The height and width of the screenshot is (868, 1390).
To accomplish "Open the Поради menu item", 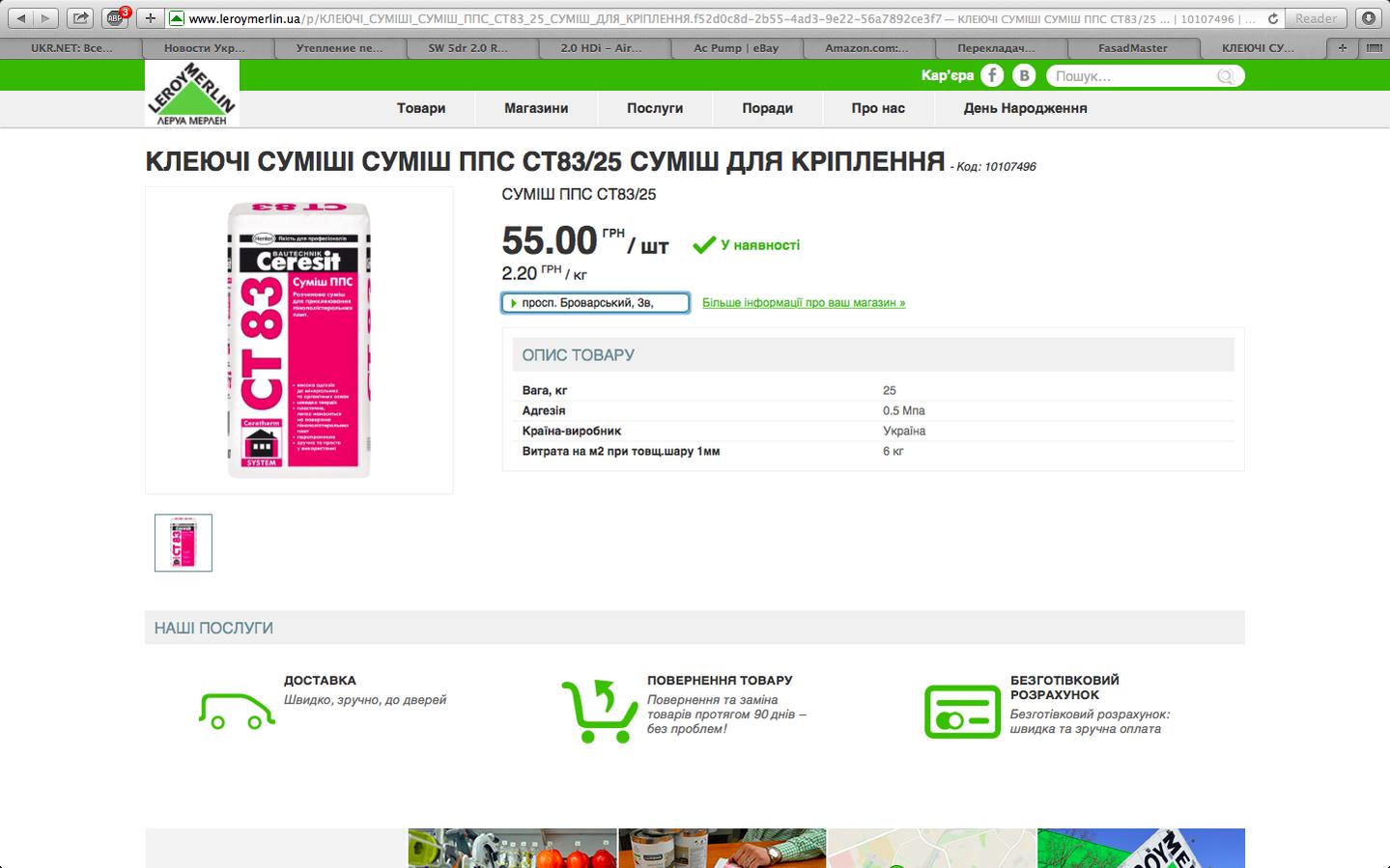I will [x=767, y=108].
